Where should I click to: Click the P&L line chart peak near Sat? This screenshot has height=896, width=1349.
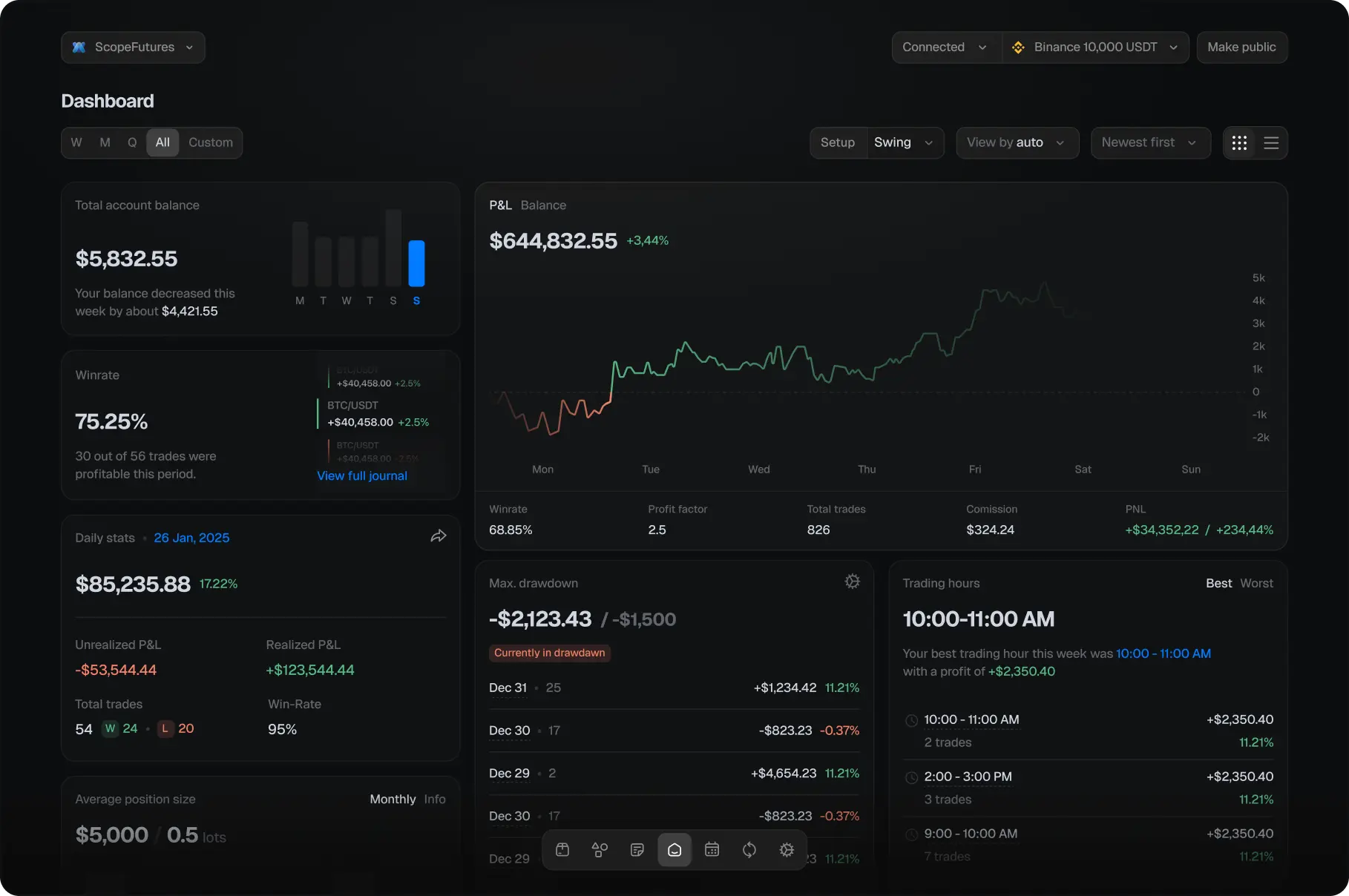coord(1044,283)
